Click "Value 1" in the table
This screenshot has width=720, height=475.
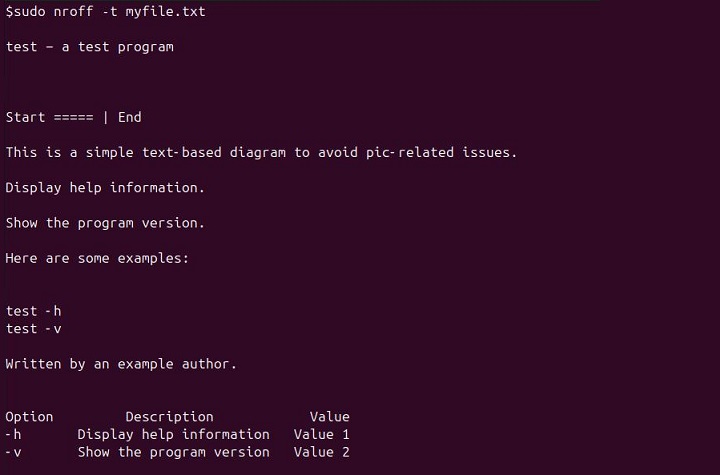[321, 434]
